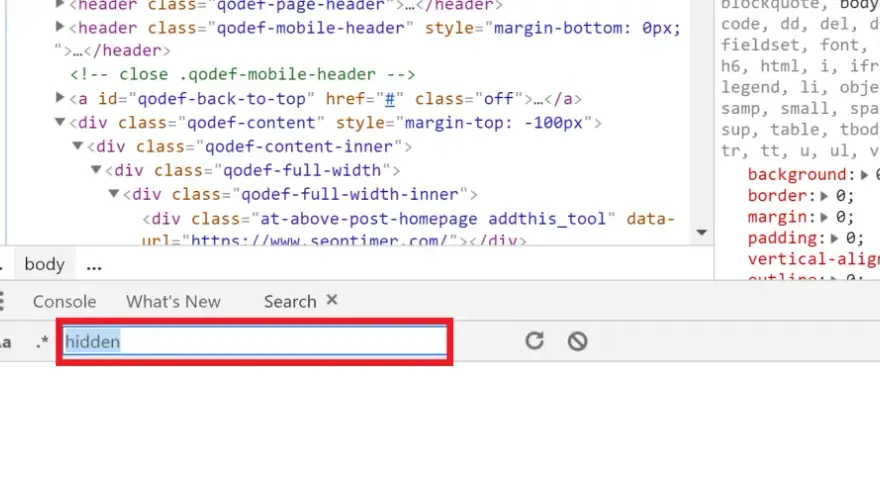880x480 pixels.
Task: Collapse the qodef-full-width-inner div
Action: [113, 194]
